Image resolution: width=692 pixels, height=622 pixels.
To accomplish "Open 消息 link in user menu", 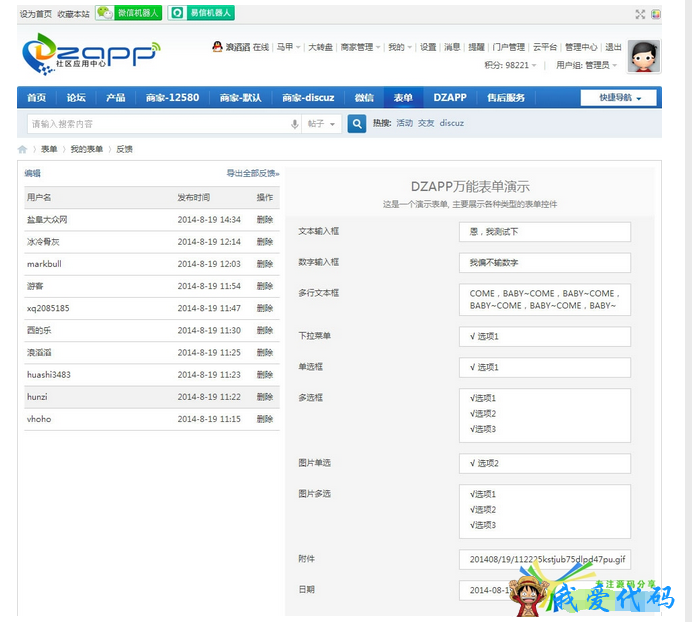I will point(452,47).
